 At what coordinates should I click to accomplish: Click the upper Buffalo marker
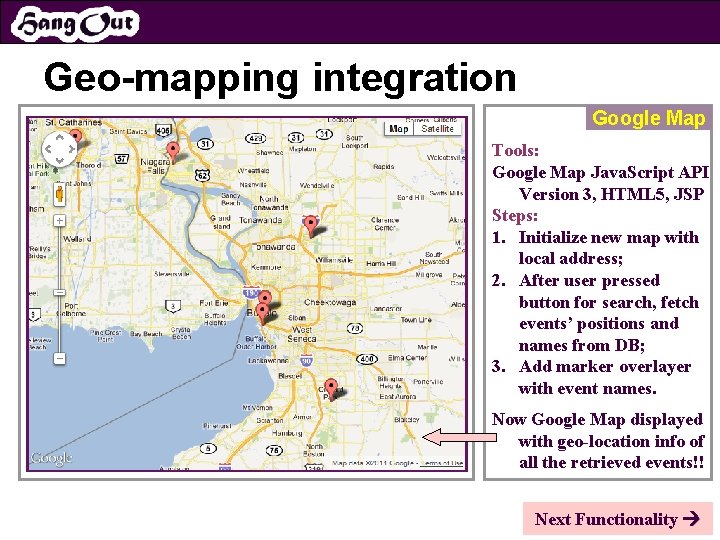[264, 299]
